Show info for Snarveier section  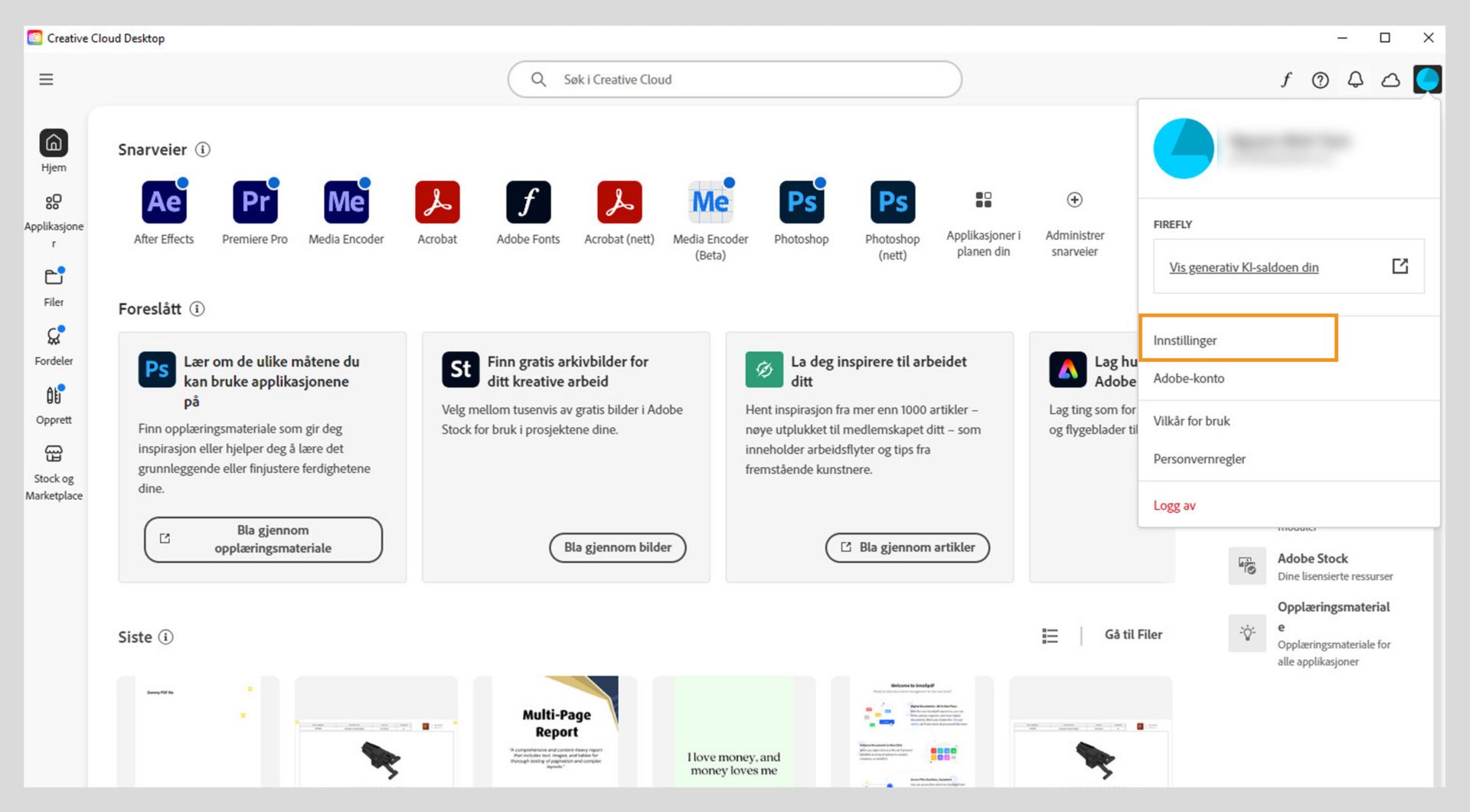coord(203,150)
